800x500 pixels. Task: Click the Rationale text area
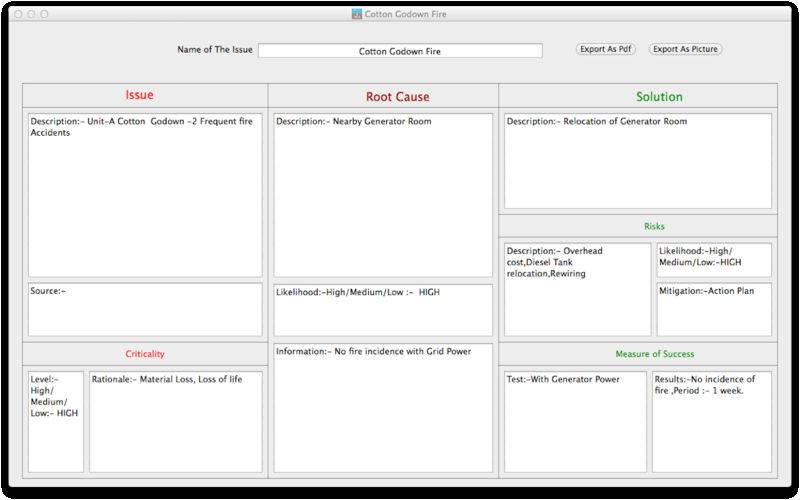176,422
